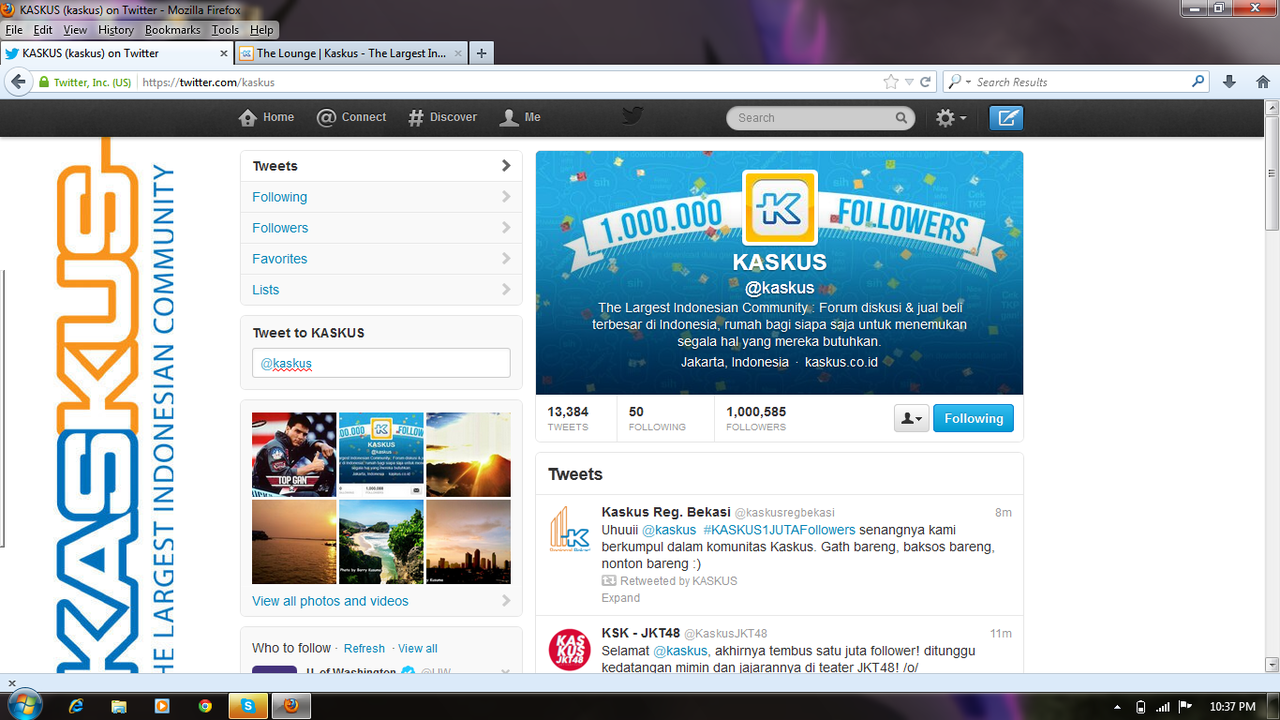
Task: Click View all in Who to follow
Action: tap(417, 648)
